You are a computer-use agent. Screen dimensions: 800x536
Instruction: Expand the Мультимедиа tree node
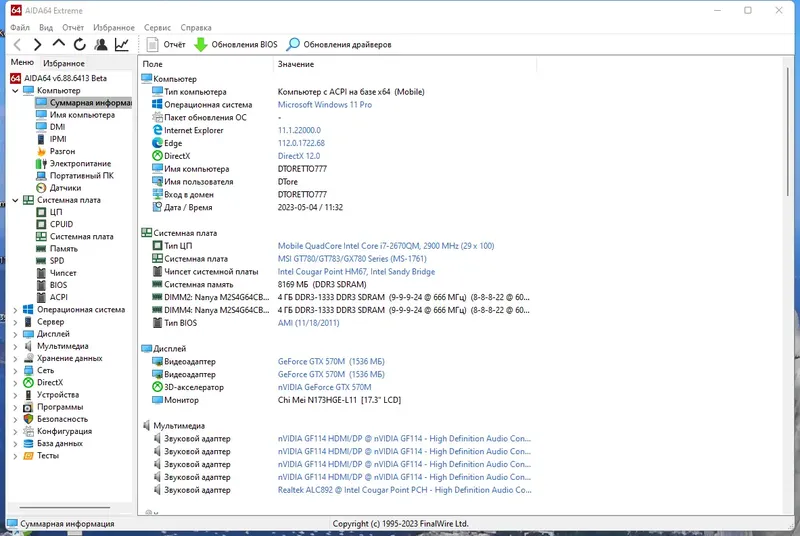(15, 347)
